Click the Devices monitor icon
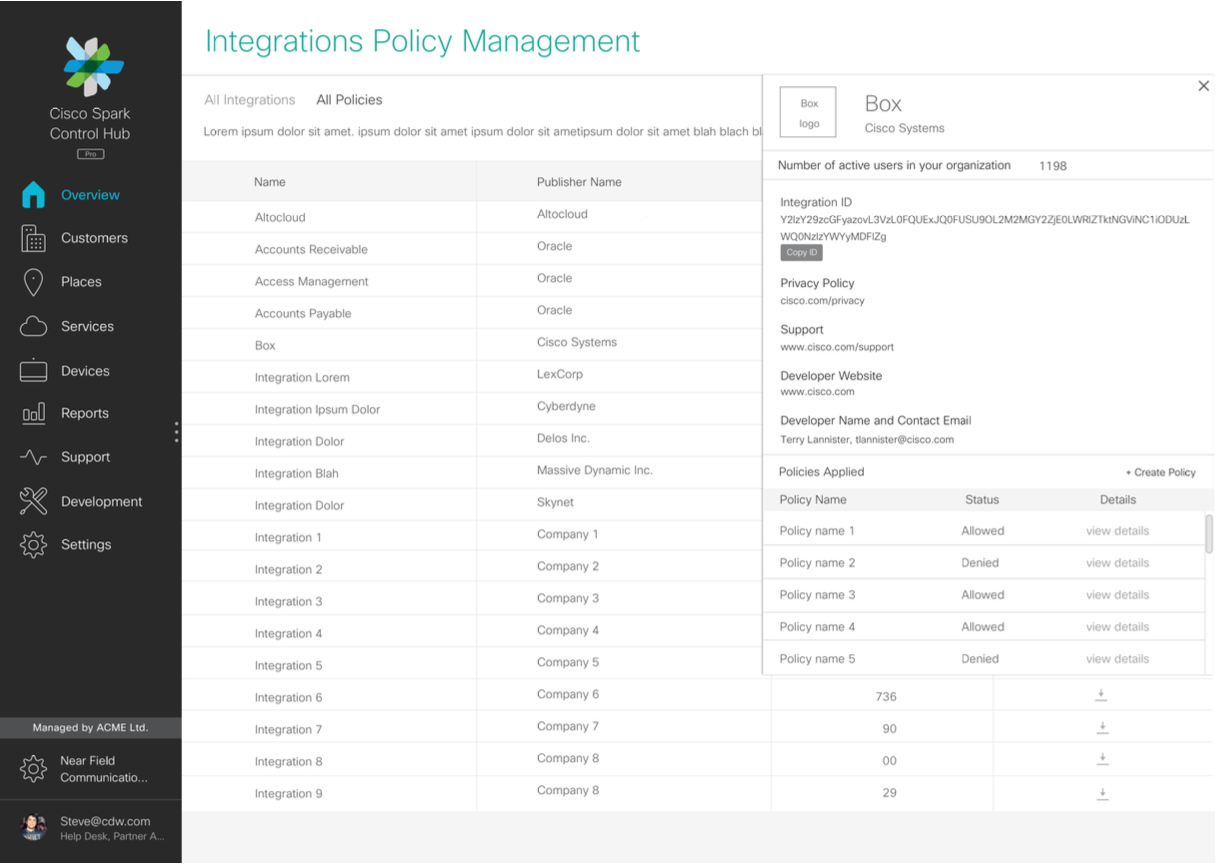This screenshot has height=866, width=1218. pos(33,370)
